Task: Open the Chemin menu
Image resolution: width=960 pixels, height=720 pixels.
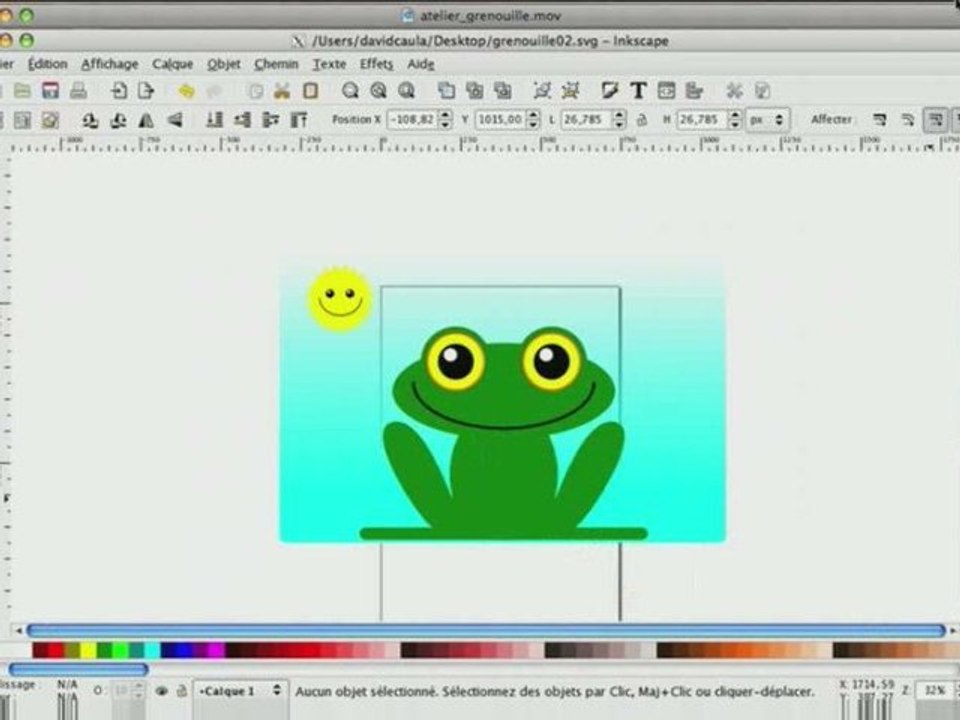Action: (x=276, y=64)
